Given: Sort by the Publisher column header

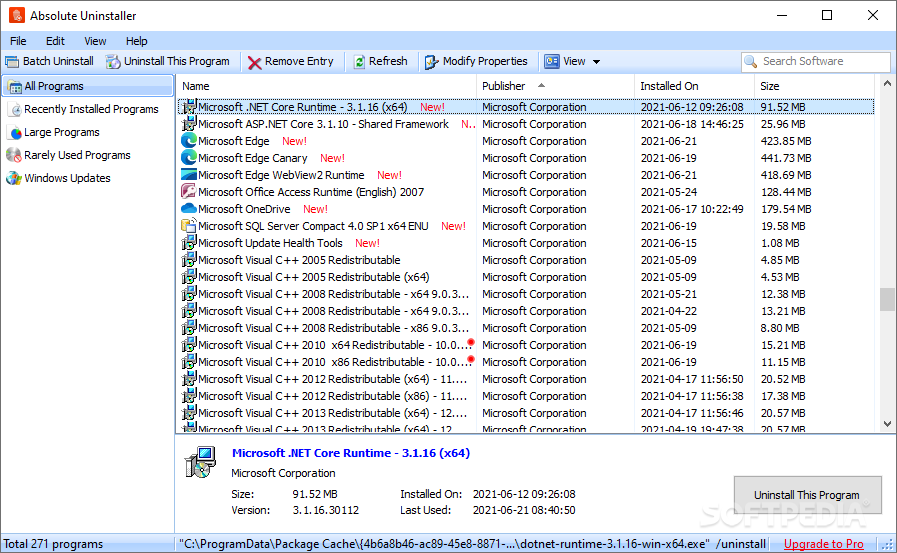Looking at the screenshot, I should [555, 86].
